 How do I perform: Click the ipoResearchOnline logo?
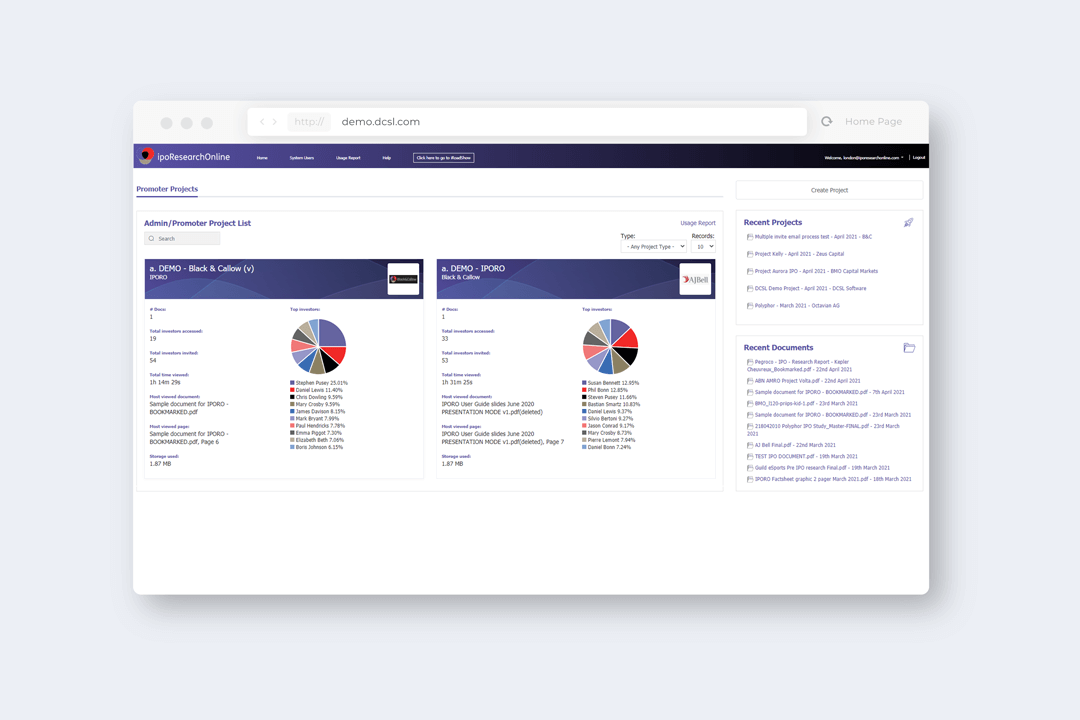pyautogui.click(x=185, y=156)
